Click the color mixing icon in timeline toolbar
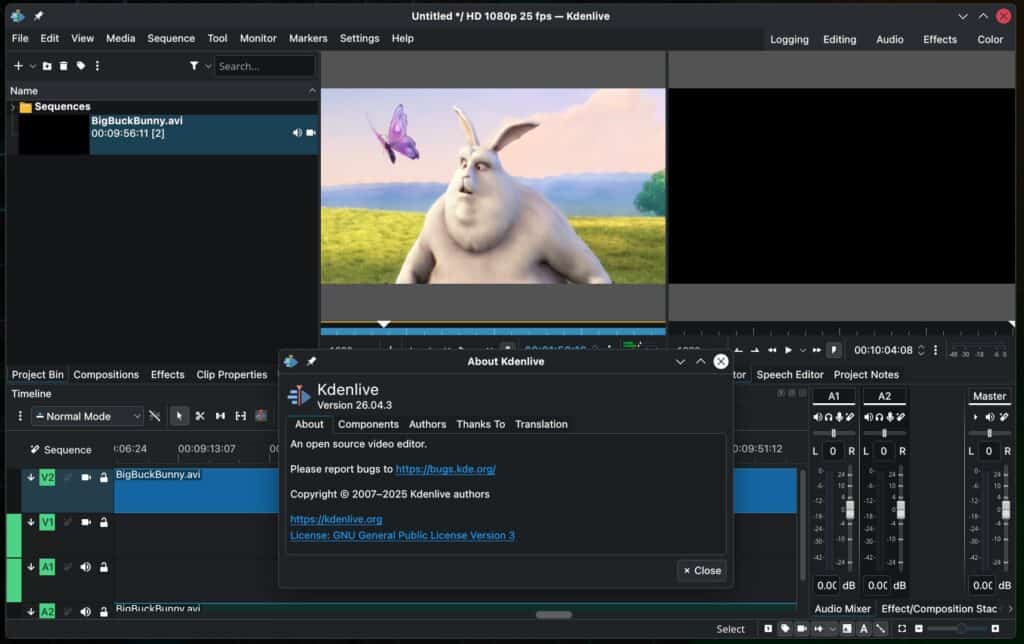Image resolution: width=1024 pixels, height=644 pixels. click(261, 416)
